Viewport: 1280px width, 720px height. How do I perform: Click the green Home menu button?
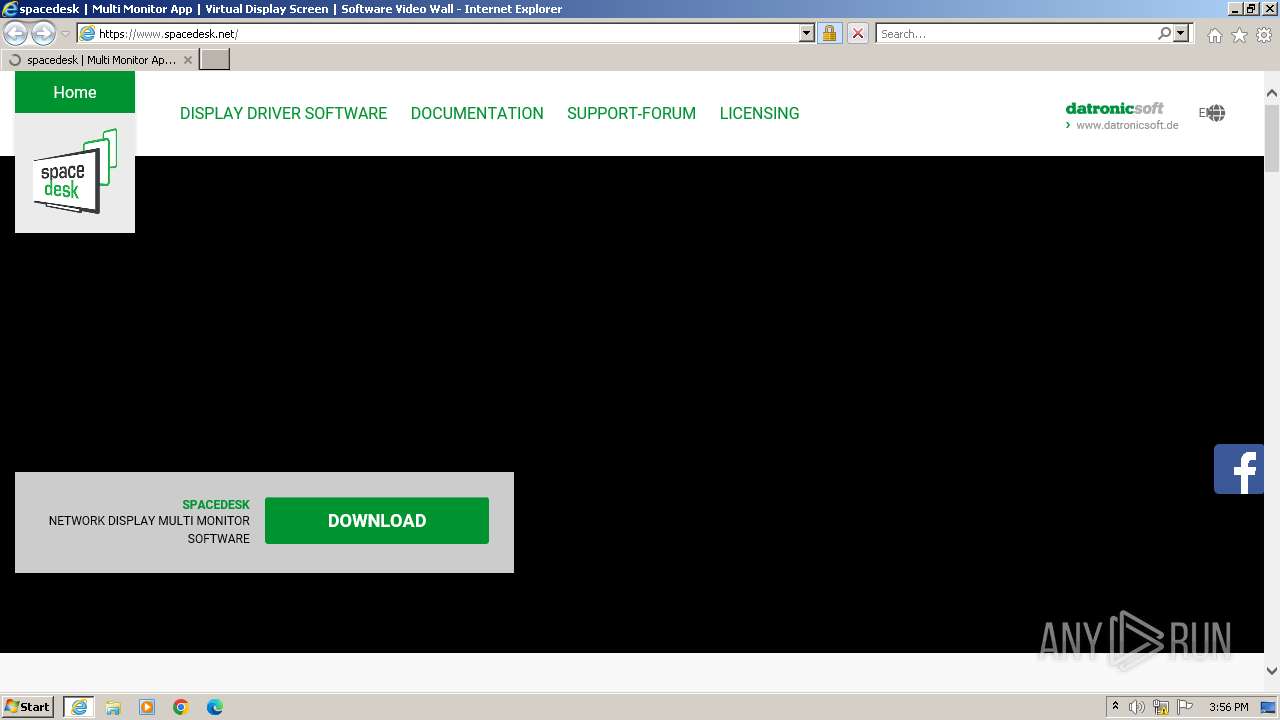(75, 92)
